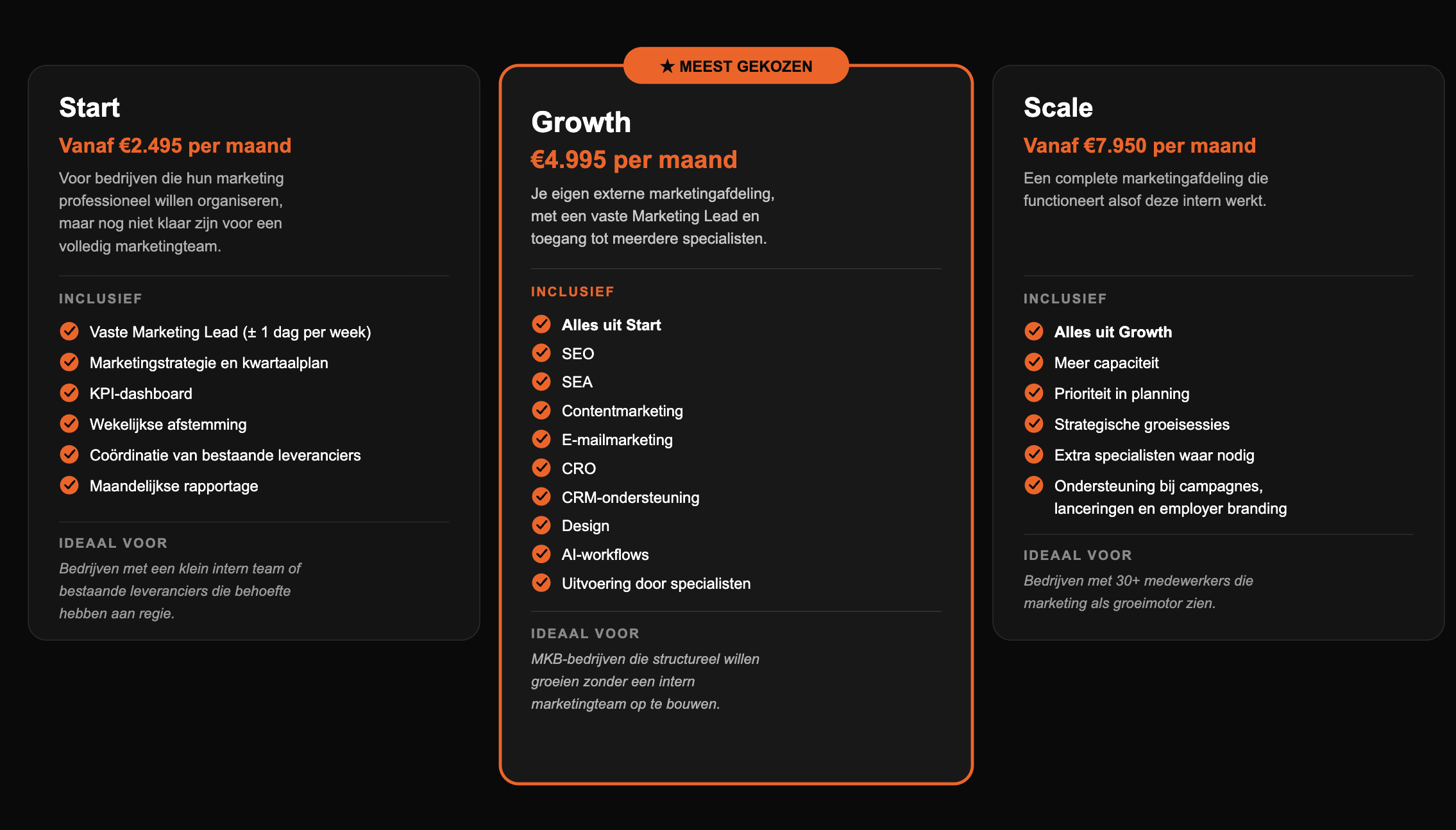Click the checkmark beside Maandelijkse rapportage
Screen dimensions: 1456x830
(69, 485)
